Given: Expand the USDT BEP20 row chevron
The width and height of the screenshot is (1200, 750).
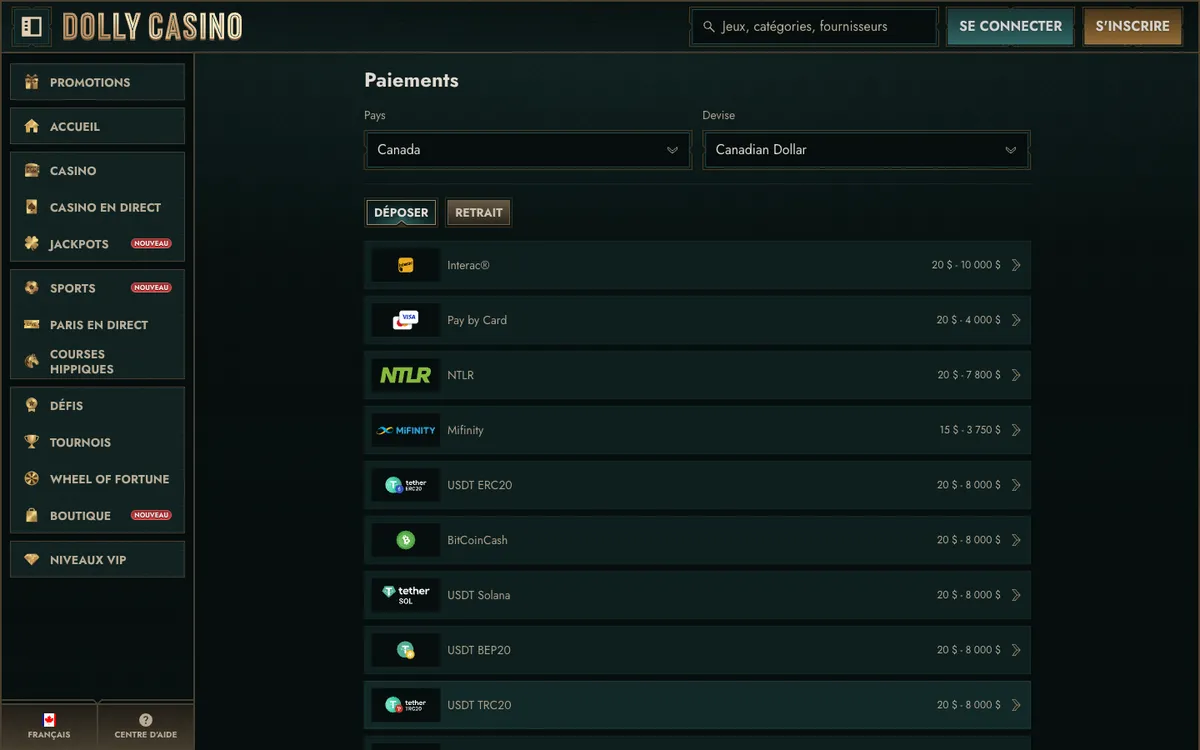Looking at the screenshot, I should (x=1016, y=650).
